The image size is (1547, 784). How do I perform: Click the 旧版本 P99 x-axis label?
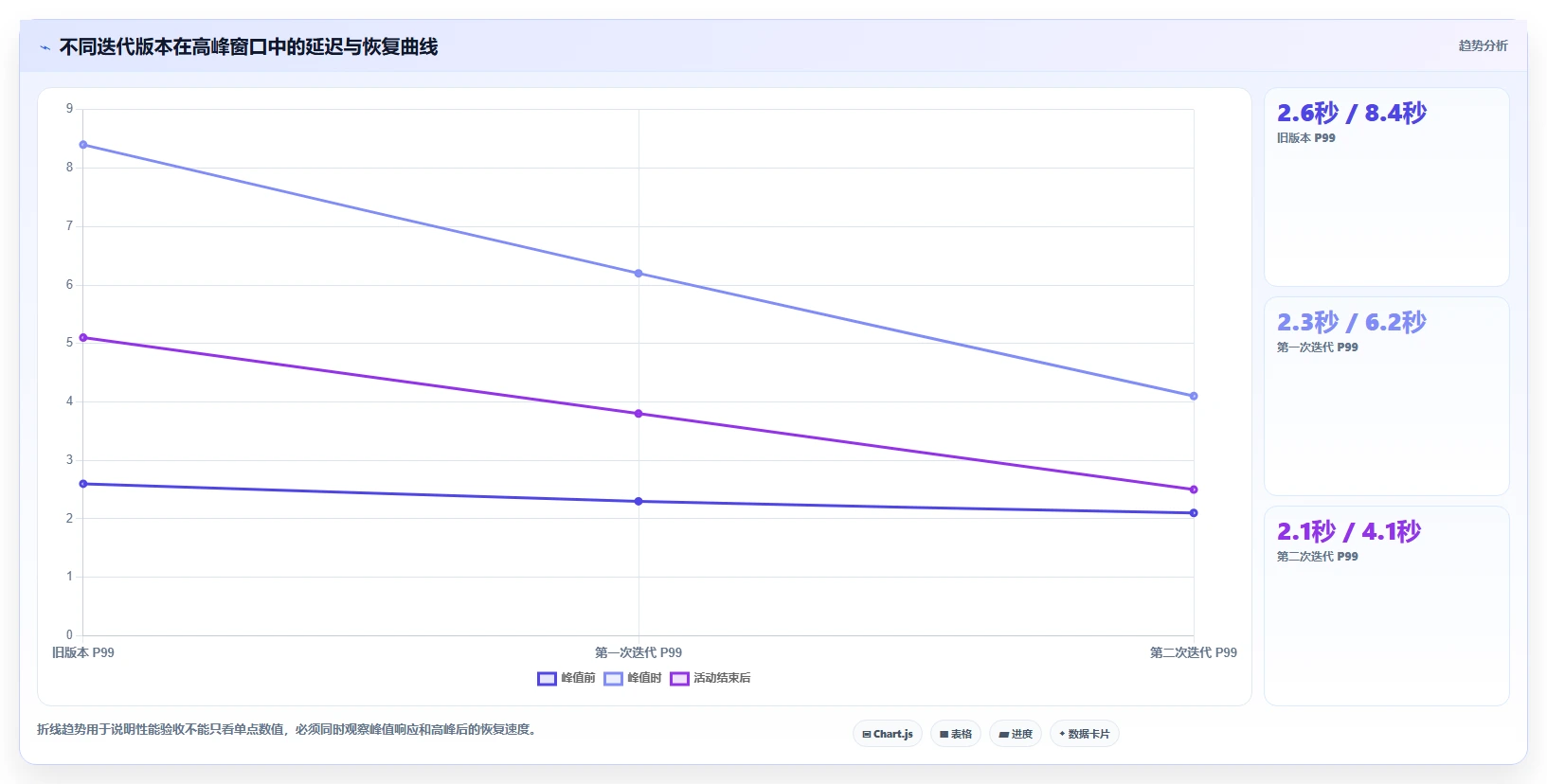tap(83, 652)
